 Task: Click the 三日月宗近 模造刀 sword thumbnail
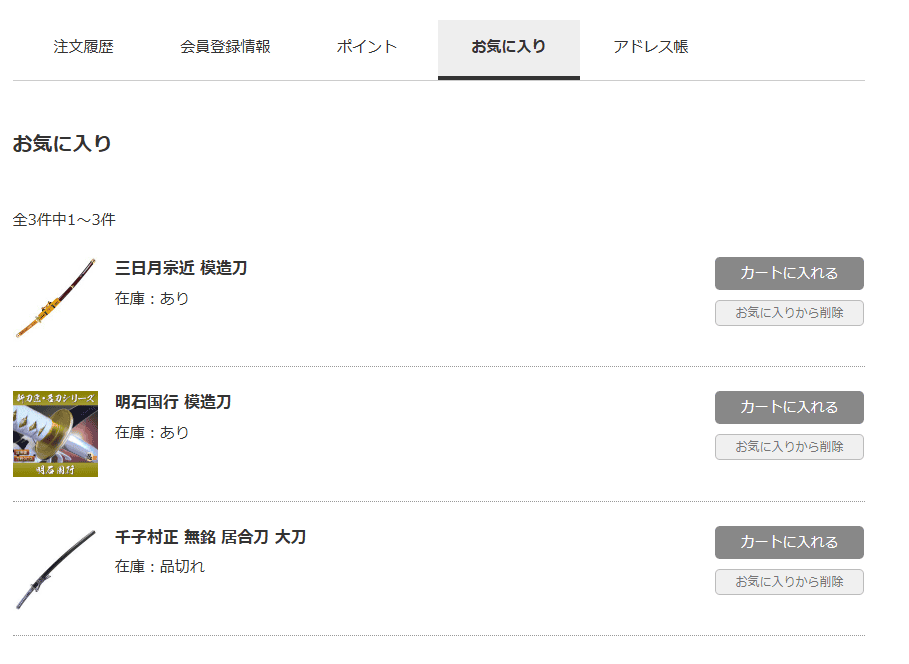(x=56, y=299)
